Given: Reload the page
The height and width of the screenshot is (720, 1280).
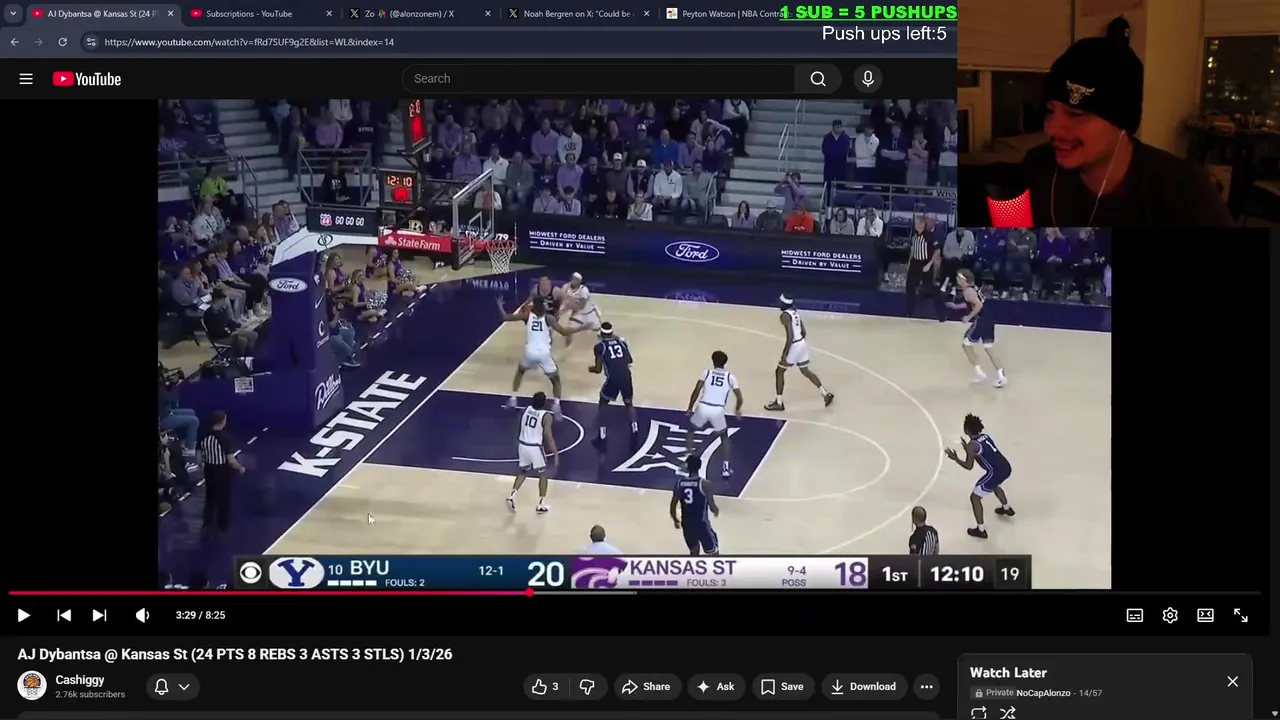Looking at the screenshot, I should 62,42.
